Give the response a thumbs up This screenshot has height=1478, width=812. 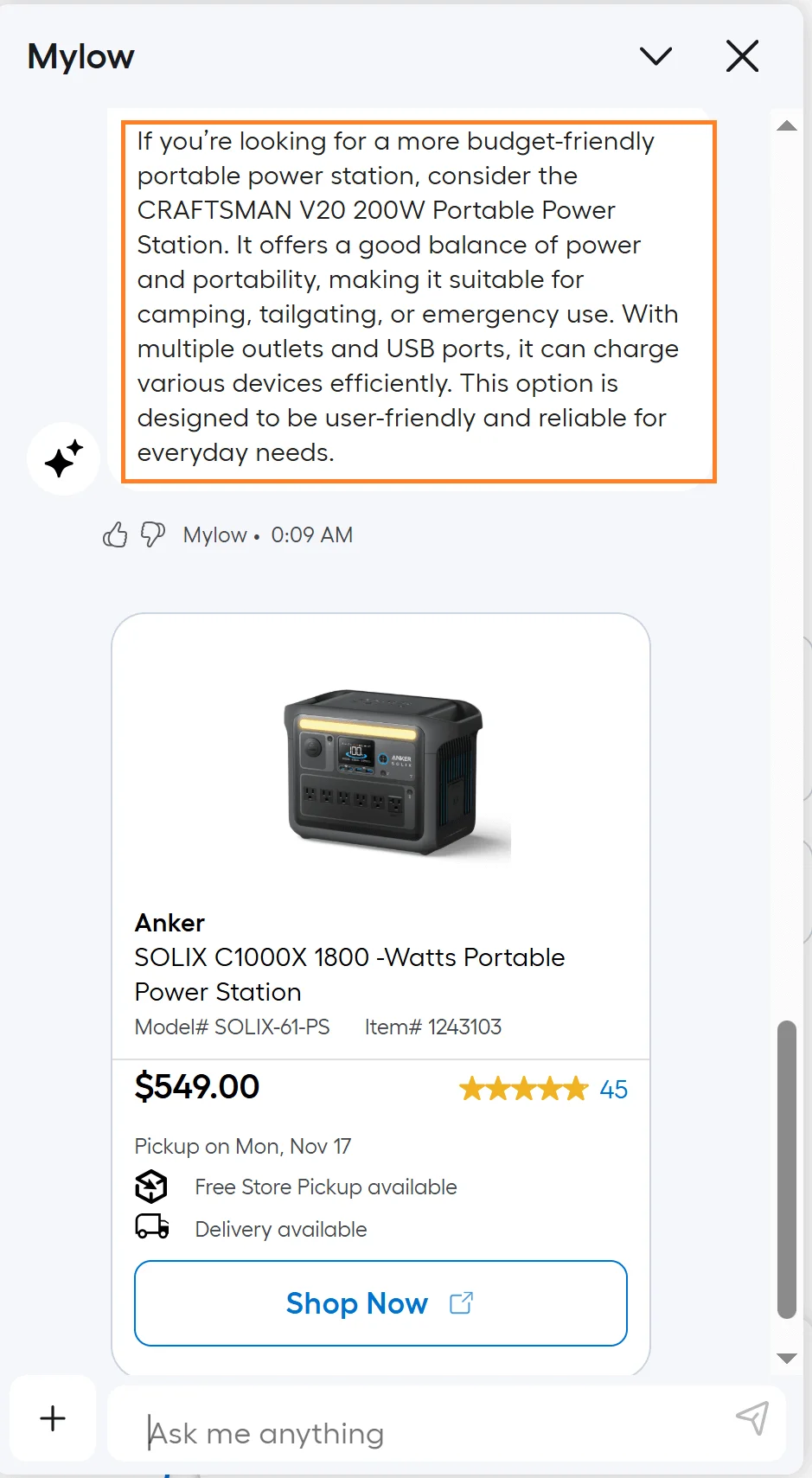[115, 534]
